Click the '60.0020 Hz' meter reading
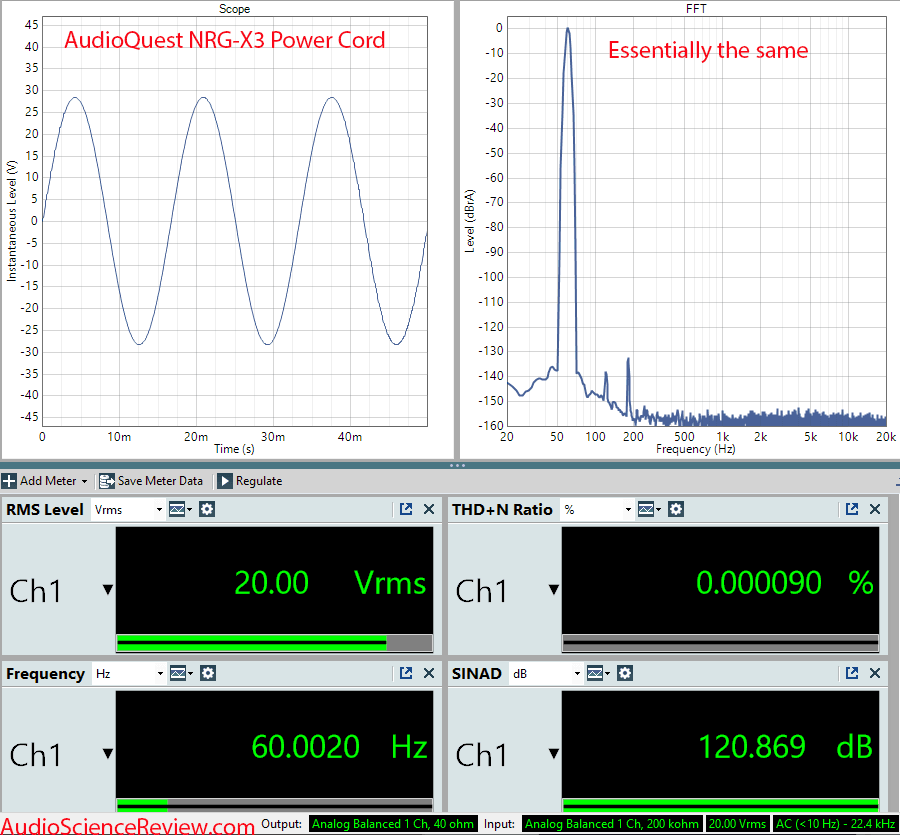The image size is (900, 838). 339,747
